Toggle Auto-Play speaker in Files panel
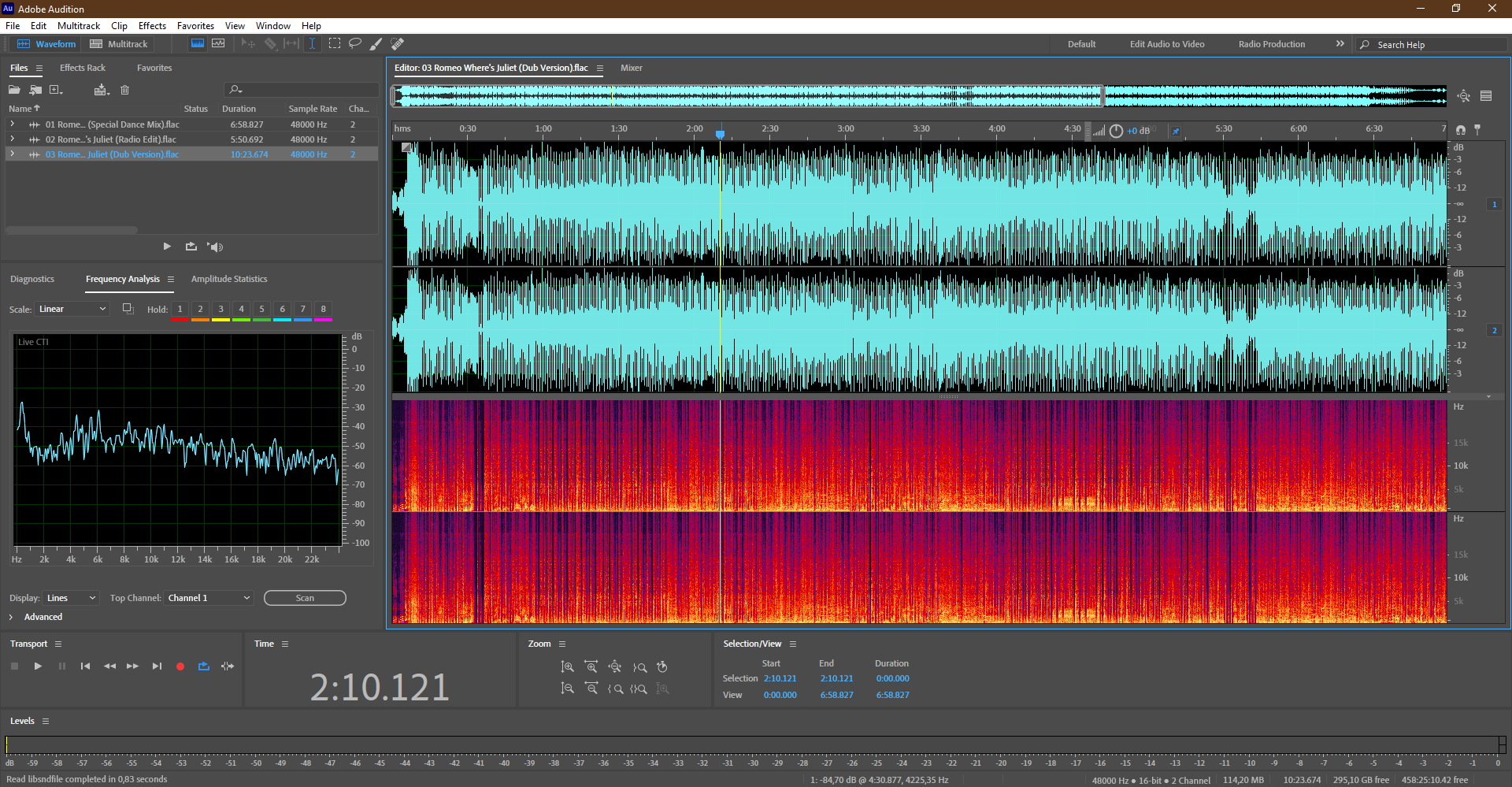 coord(215,247)
